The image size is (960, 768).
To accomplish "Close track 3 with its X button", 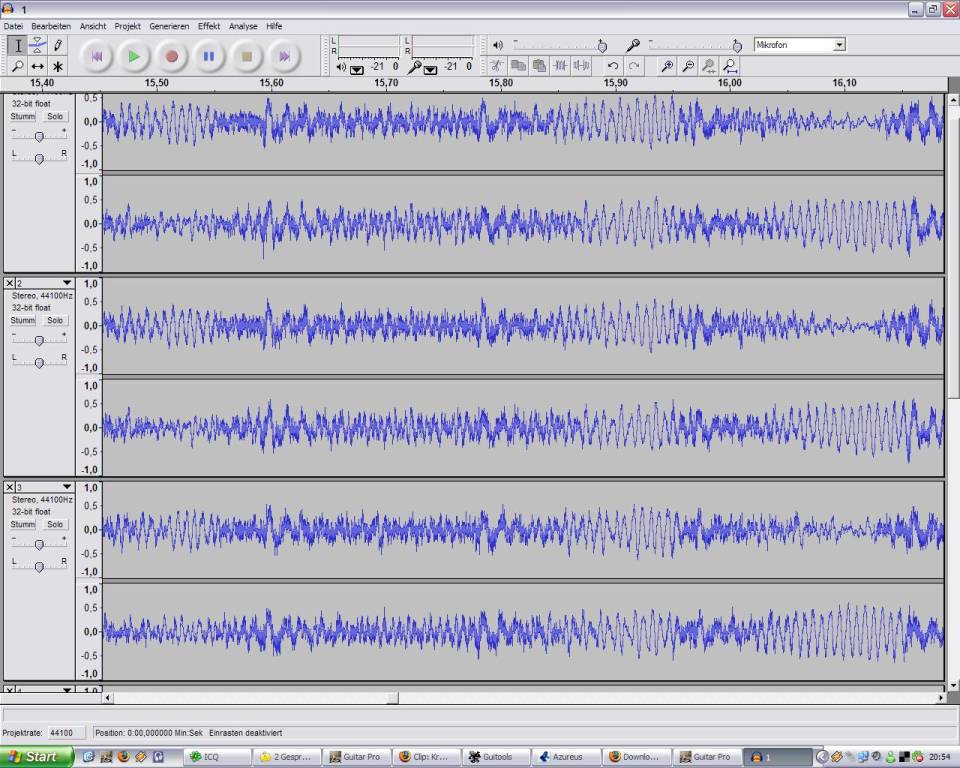I will pyautogui.click(x=9, y=487).
